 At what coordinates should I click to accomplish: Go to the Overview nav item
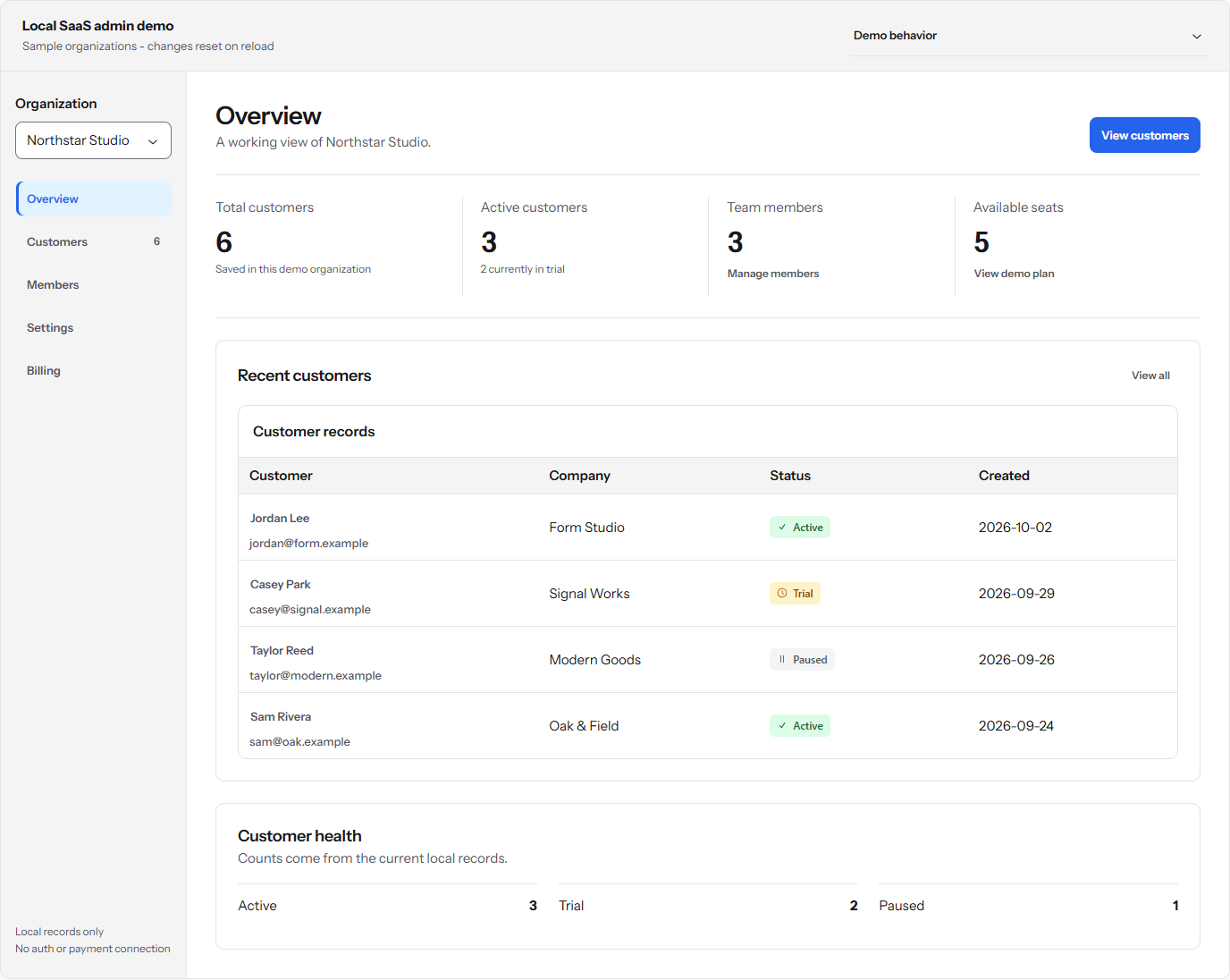(94, 199)
